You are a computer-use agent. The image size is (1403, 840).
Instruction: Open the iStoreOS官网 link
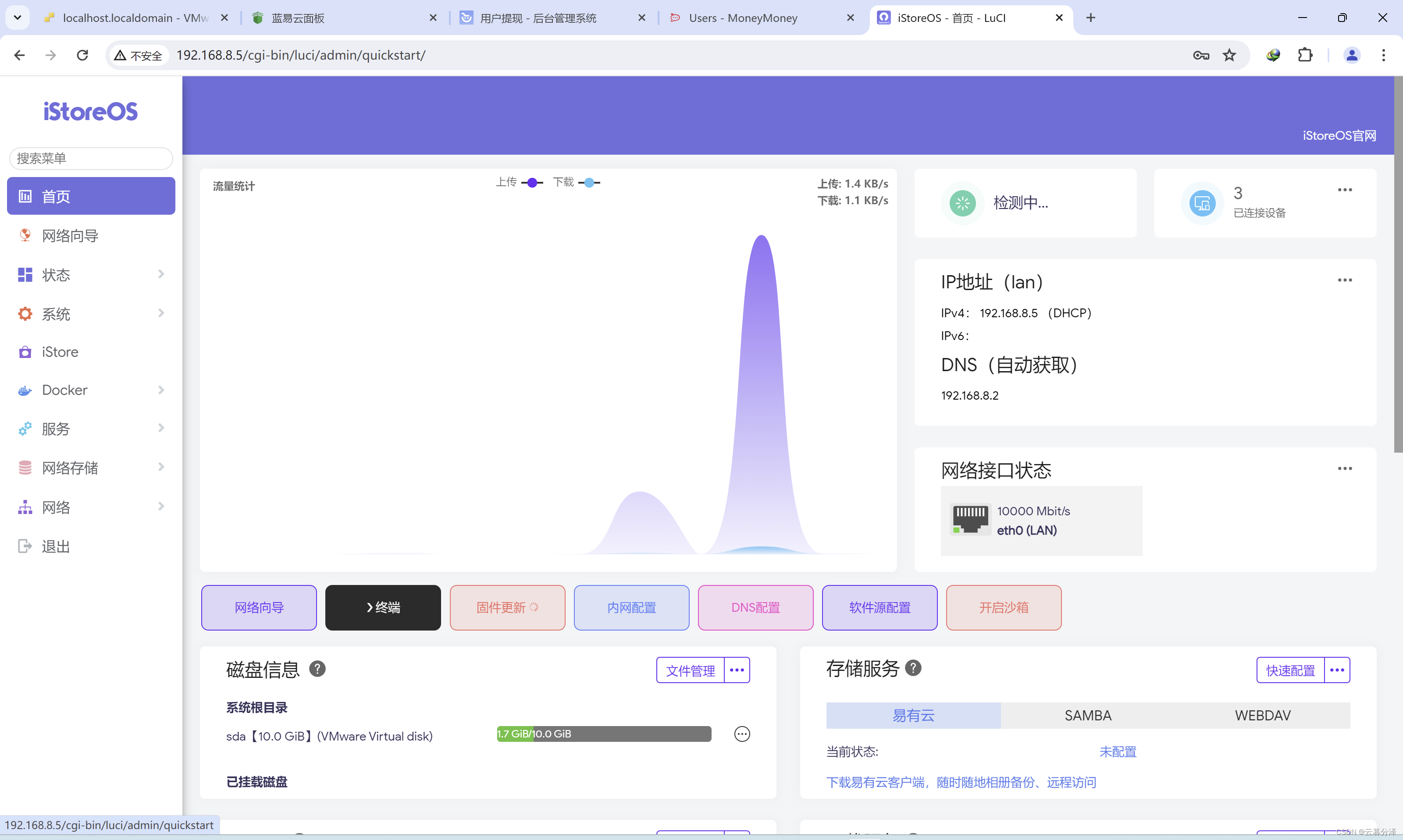[1339, 136]
